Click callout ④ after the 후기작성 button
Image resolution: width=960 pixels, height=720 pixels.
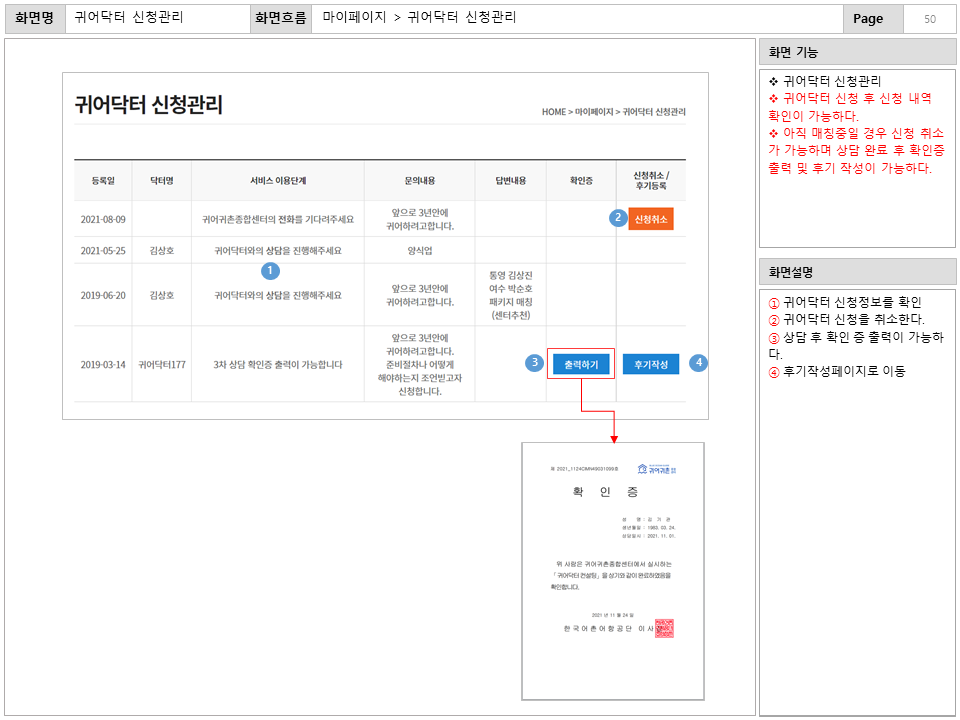697,365
